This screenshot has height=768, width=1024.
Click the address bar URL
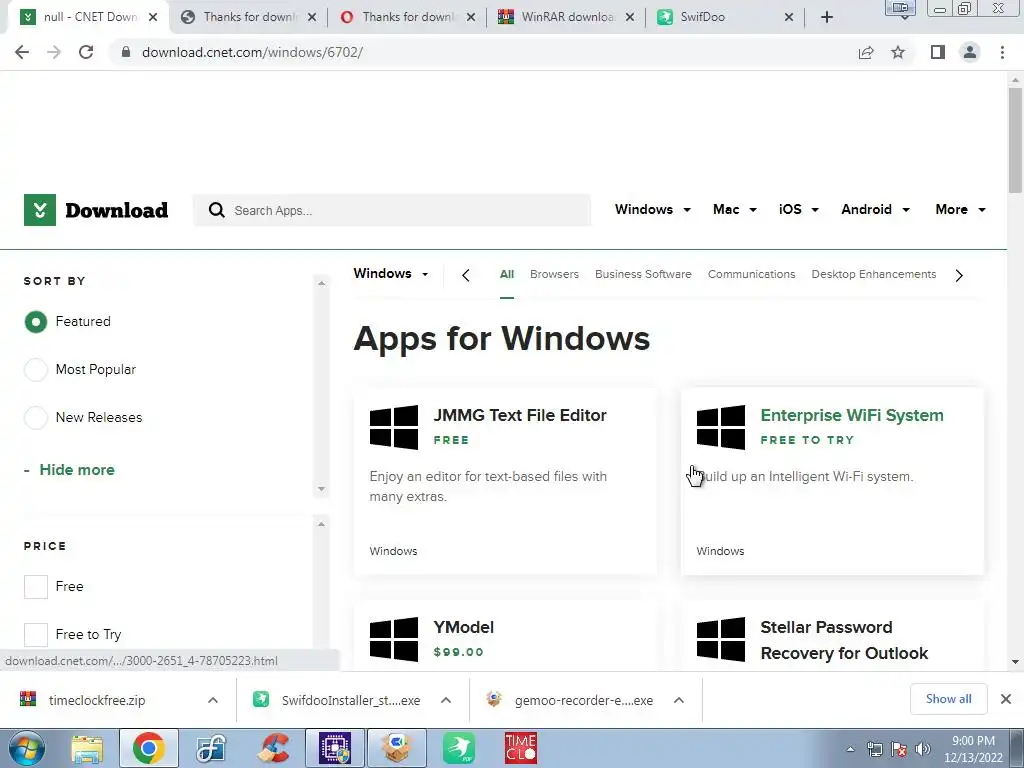click(252, 52)
